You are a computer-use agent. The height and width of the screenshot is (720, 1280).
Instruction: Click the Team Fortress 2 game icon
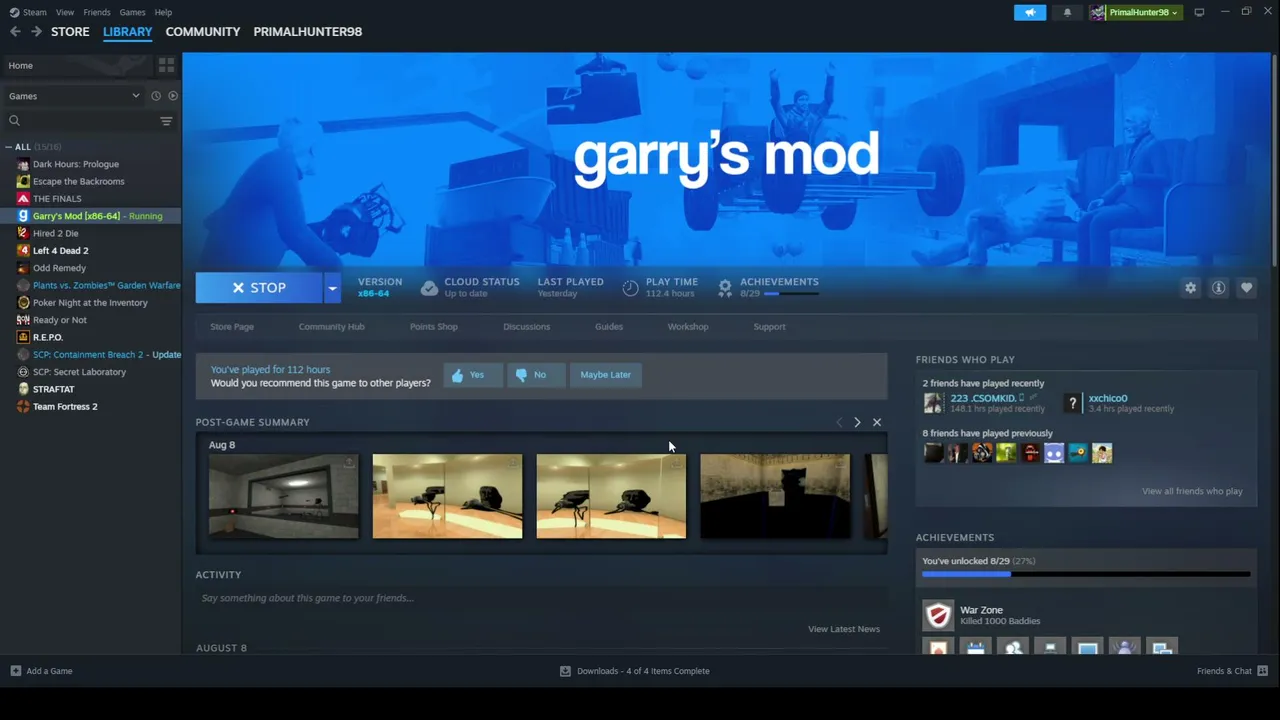pyautogui.click(x=23, y=407)
